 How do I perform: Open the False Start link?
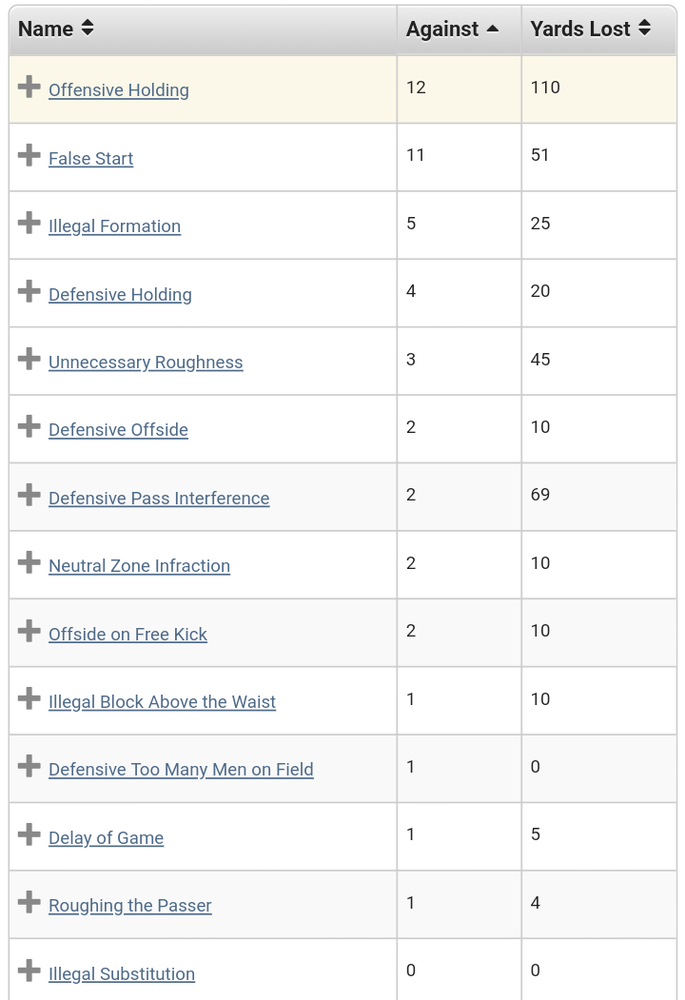tap(91, 158)
